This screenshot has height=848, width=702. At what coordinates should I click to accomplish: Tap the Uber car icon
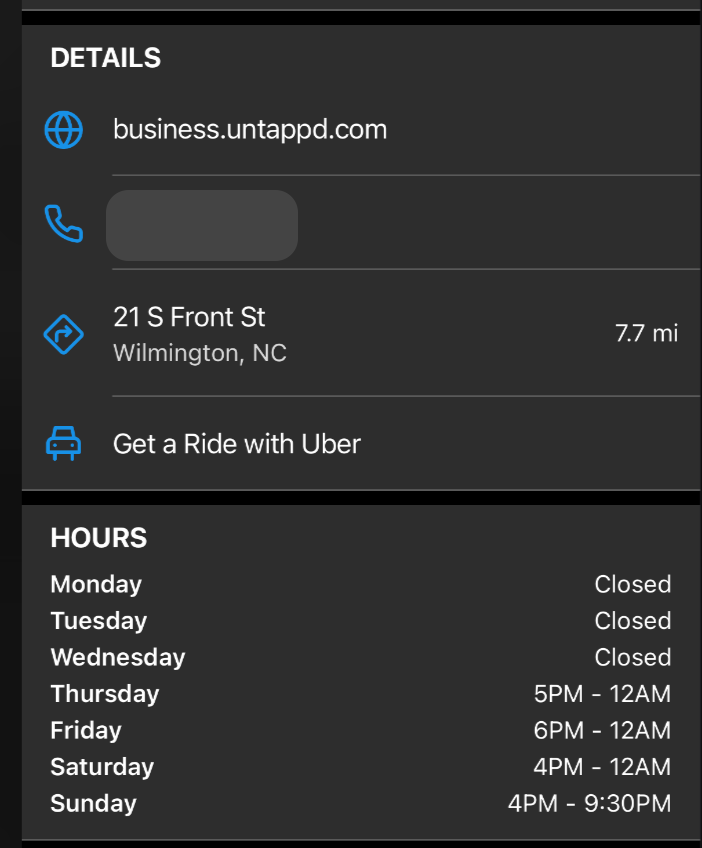click(63, 443)
